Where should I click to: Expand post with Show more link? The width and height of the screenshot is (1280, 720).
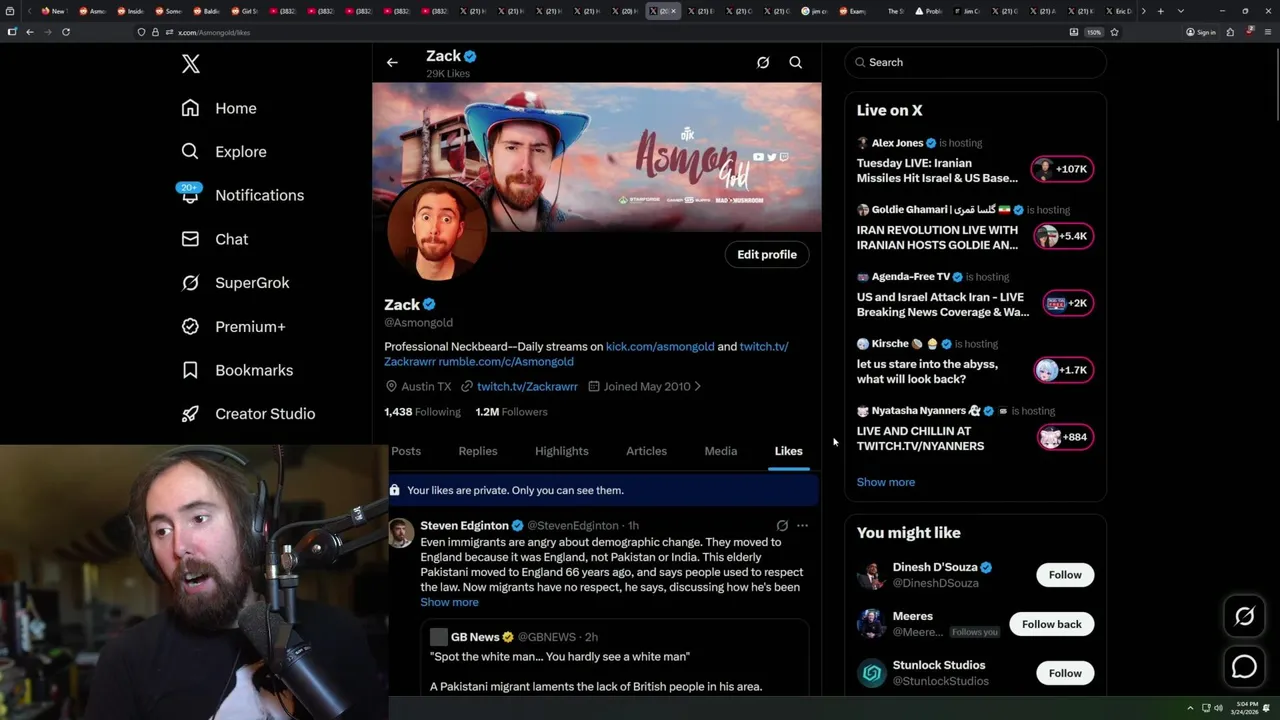[x=449, y=602]
